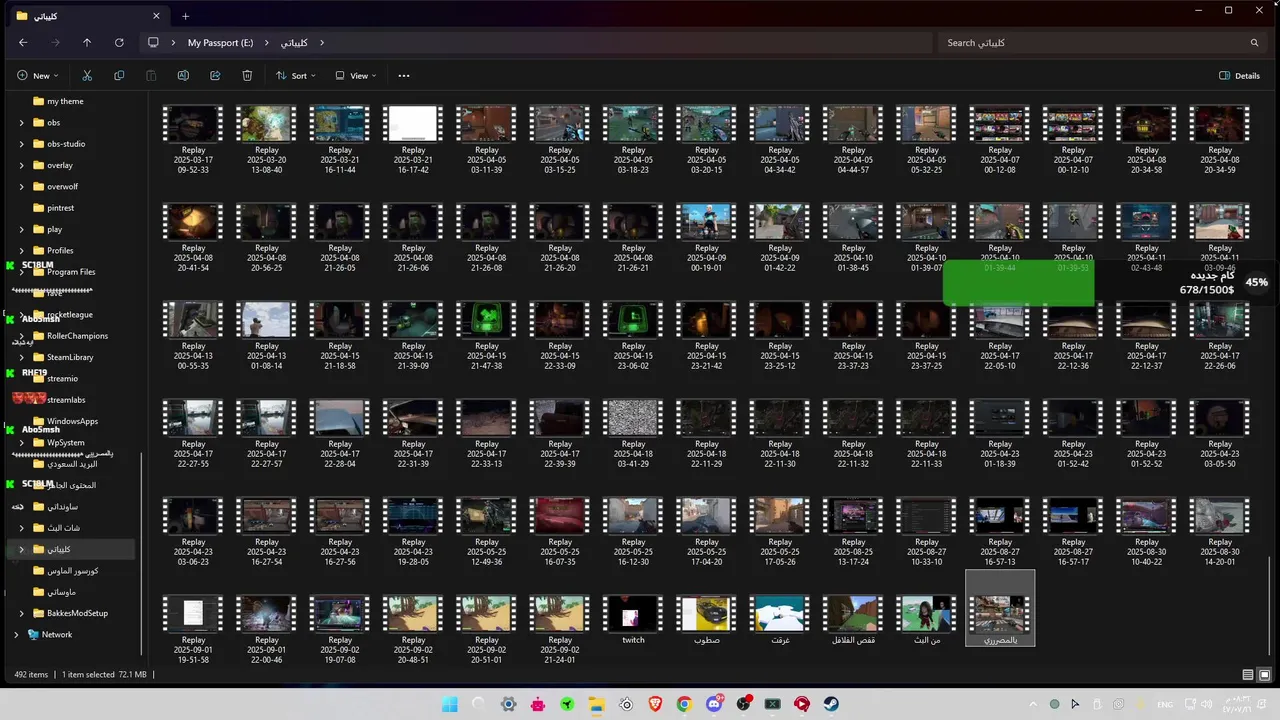1280x720 pixels.
Task: Click File Explorer icon in taskbar
Action: 596,704
